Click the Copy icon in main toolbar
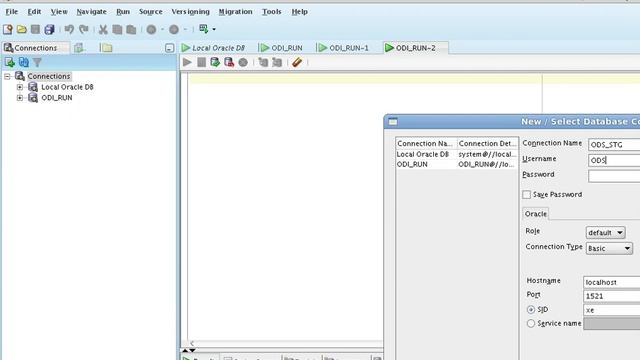640x360 pixels. pos(117,29)
